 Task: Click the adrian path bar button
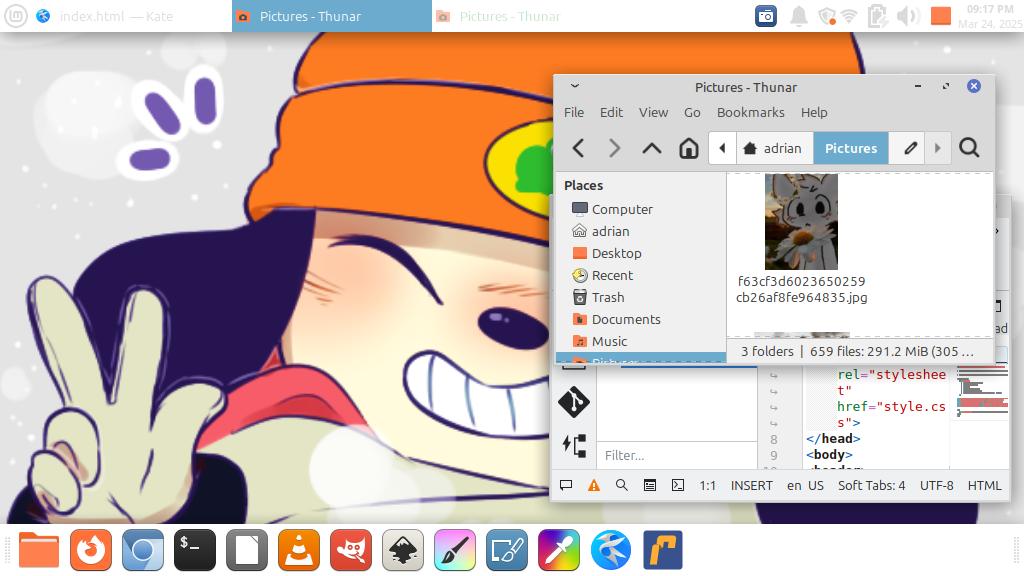point(773,148)
